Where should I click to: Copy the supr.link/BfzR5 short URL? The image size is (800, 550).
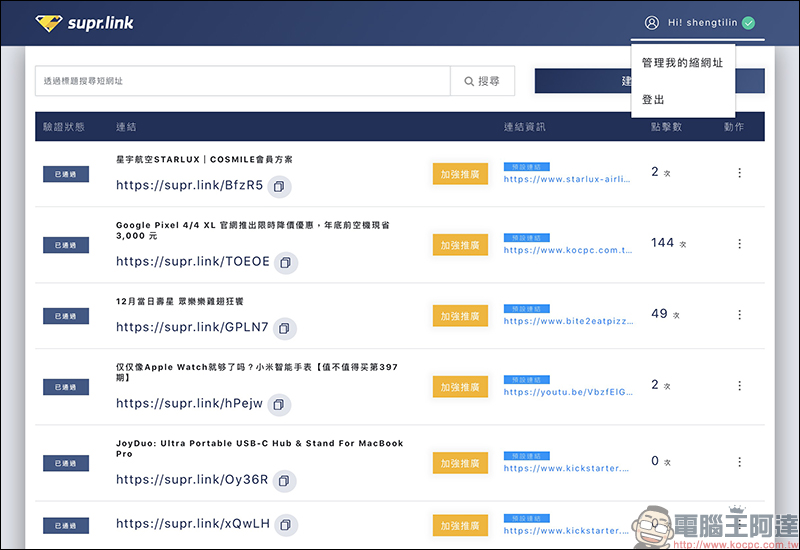point(279,187)
